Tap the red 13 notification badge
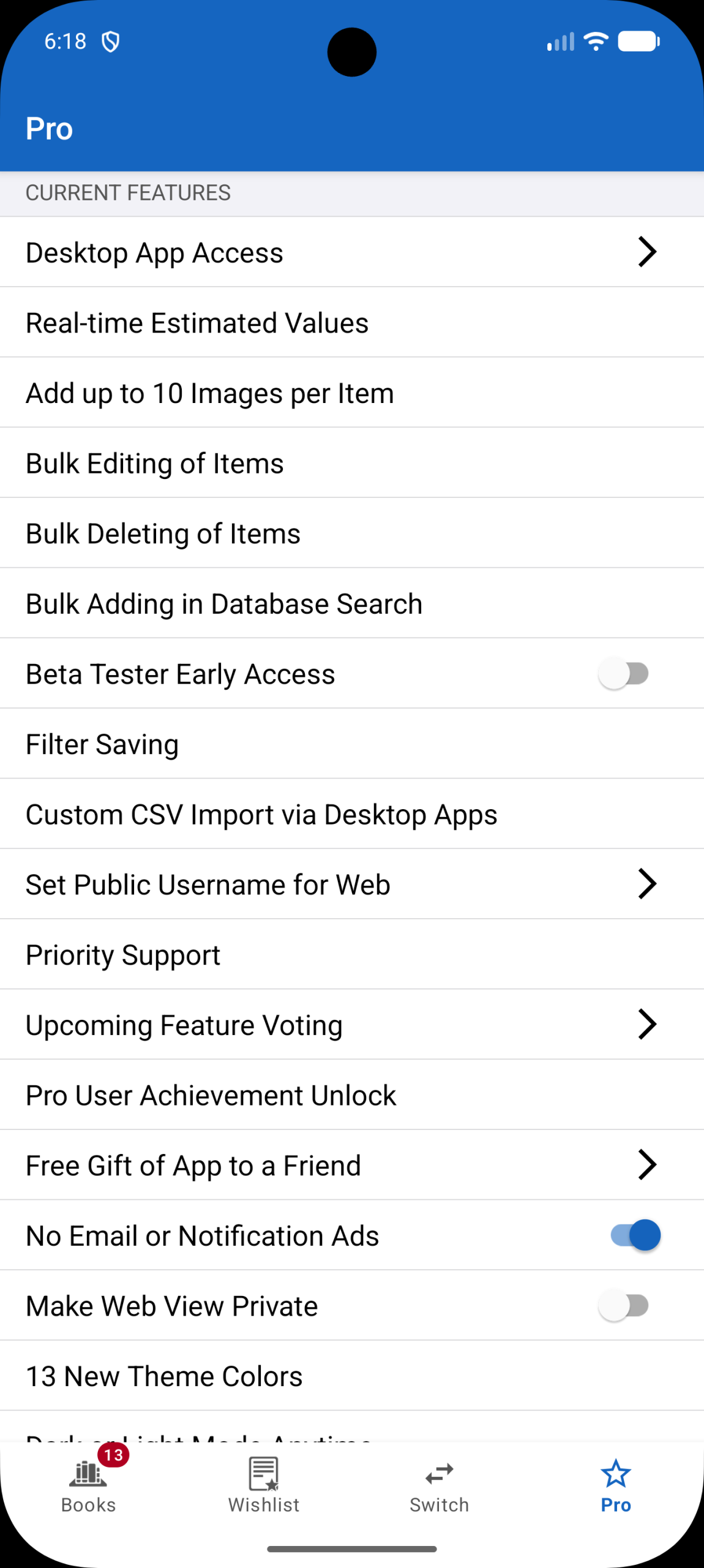Screen dimensions: 704x1568 [x=114, y=1455]
